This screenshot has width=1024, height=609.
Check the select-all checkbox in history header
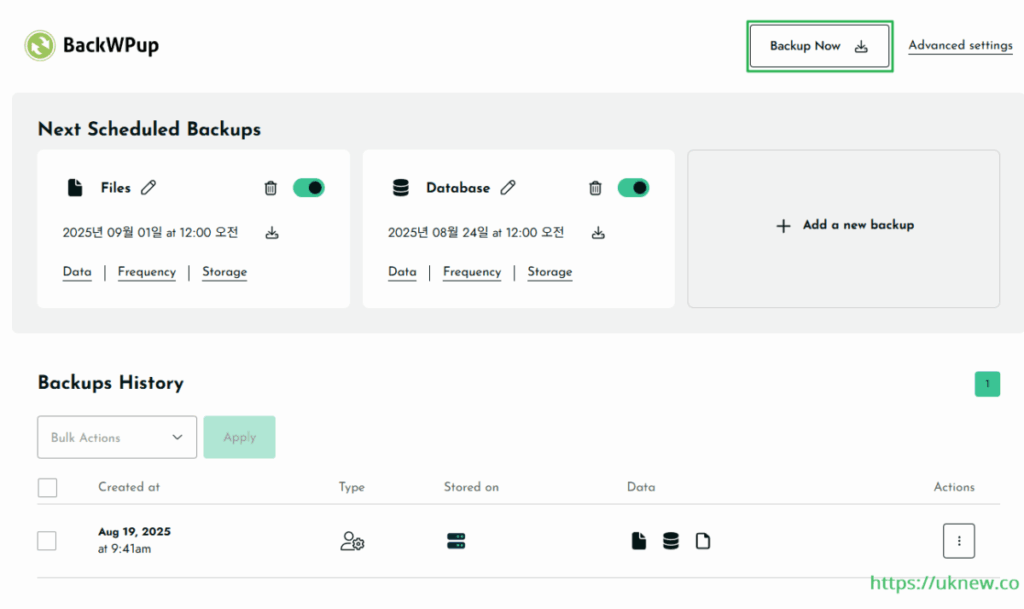(x=47, y=488)
